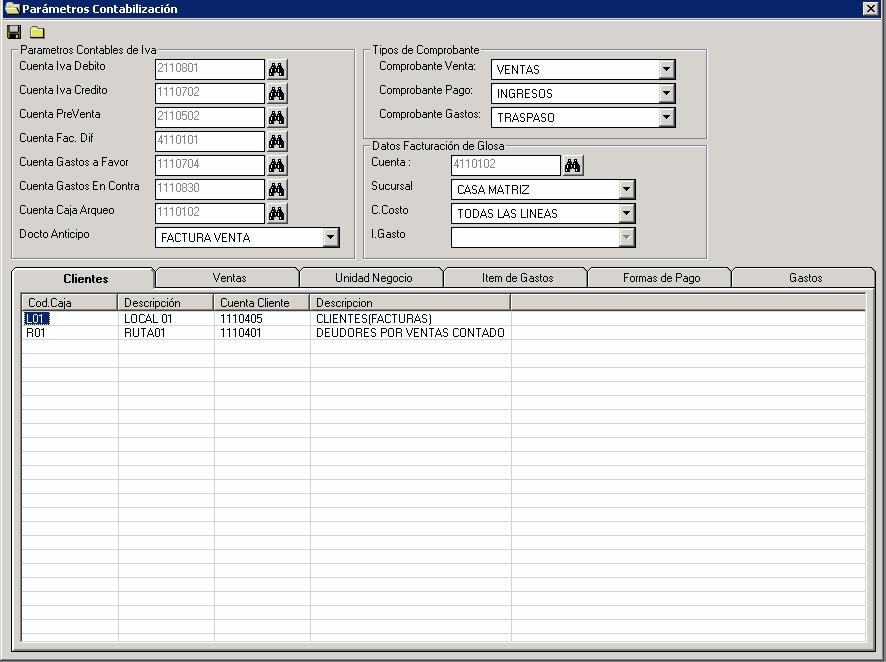Select the R01 row code cell

70,333
